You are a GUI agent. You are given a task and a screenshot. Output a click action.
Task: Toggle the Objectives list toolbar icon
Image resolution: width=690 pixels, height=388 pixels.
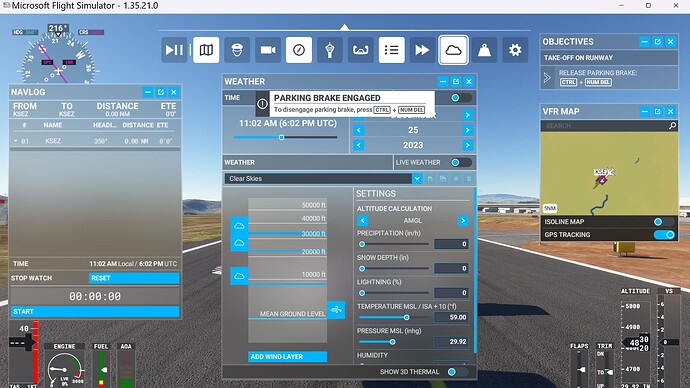[392, 50]
